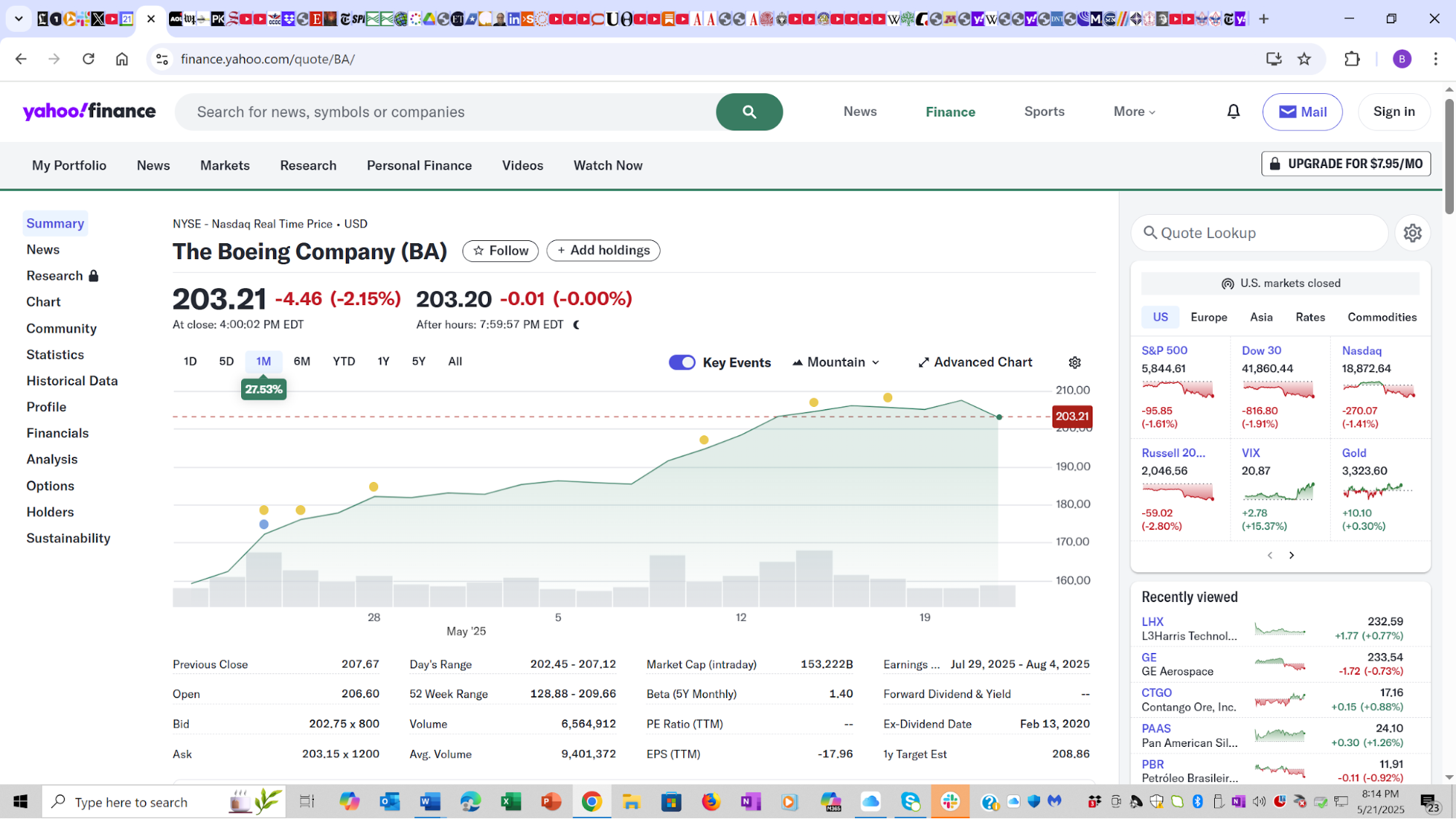Reload the page
The image size is (1456, 819).
pos(88,59)
